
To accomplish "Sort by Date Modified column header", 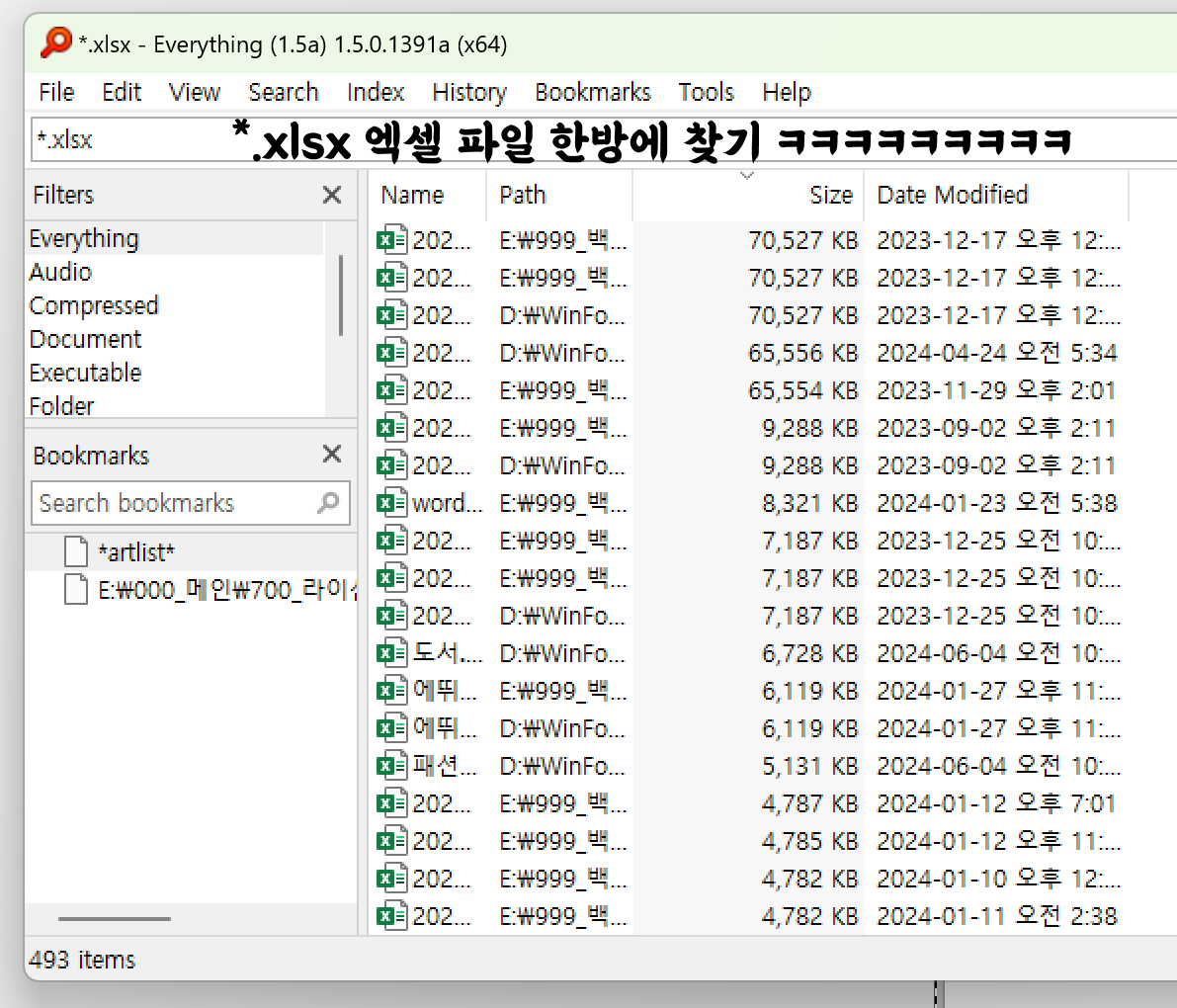I will tap(996, 195).
